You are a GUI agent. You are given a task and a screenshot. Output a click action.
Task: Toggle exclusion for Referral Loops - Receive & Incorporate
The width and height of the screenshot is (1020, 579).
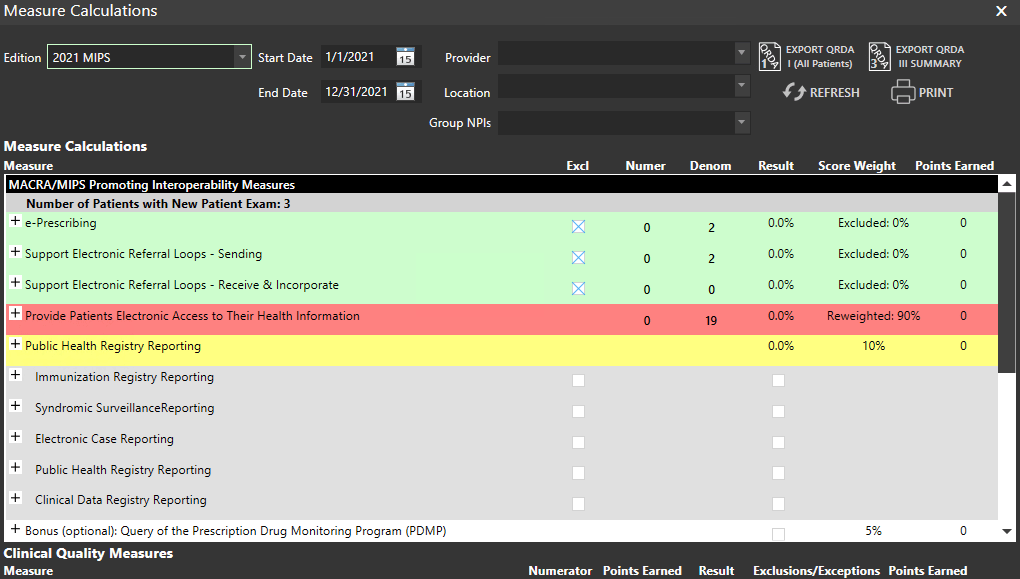(578, 288)
